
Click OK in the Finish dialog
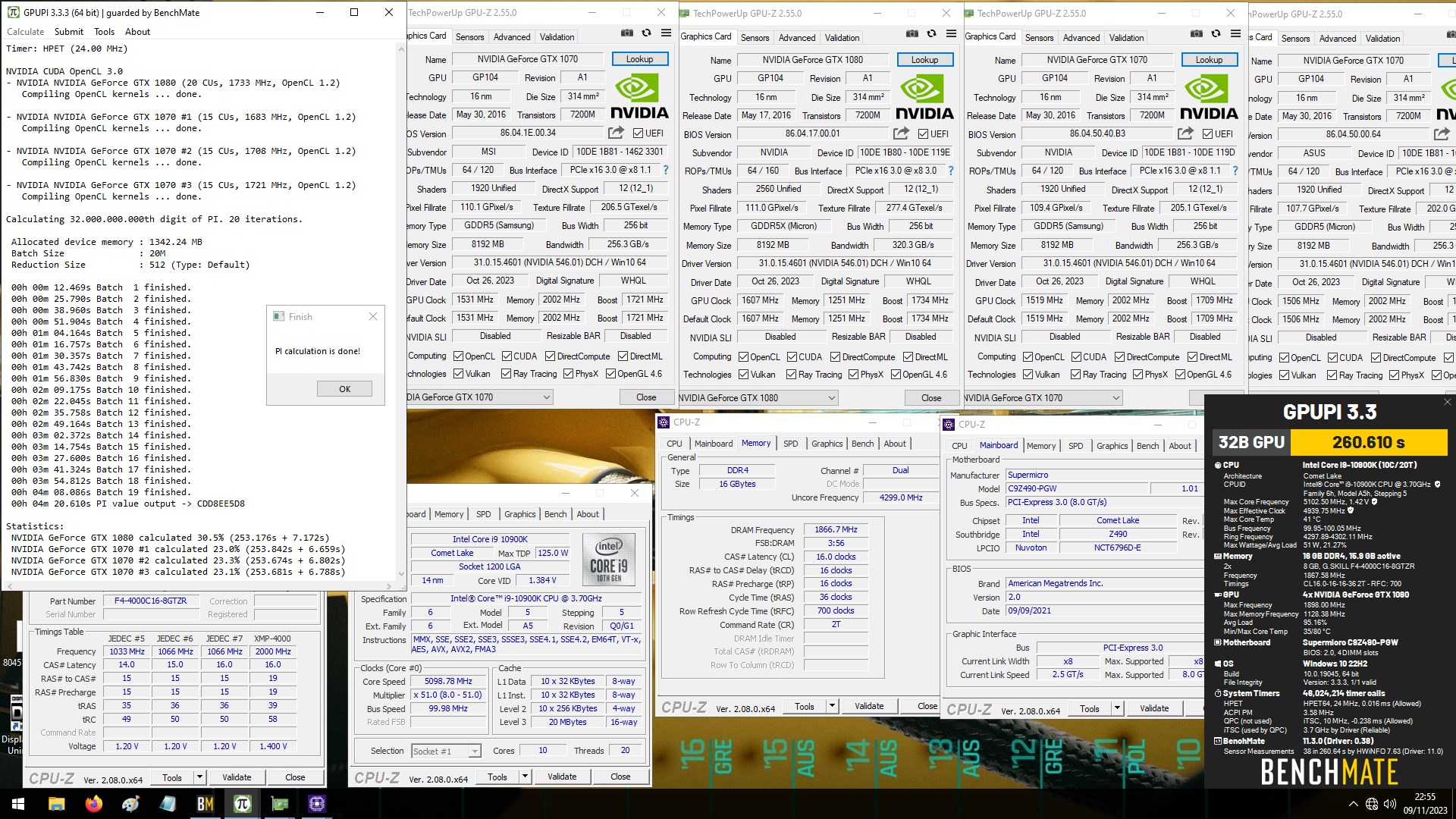[344, 389]
